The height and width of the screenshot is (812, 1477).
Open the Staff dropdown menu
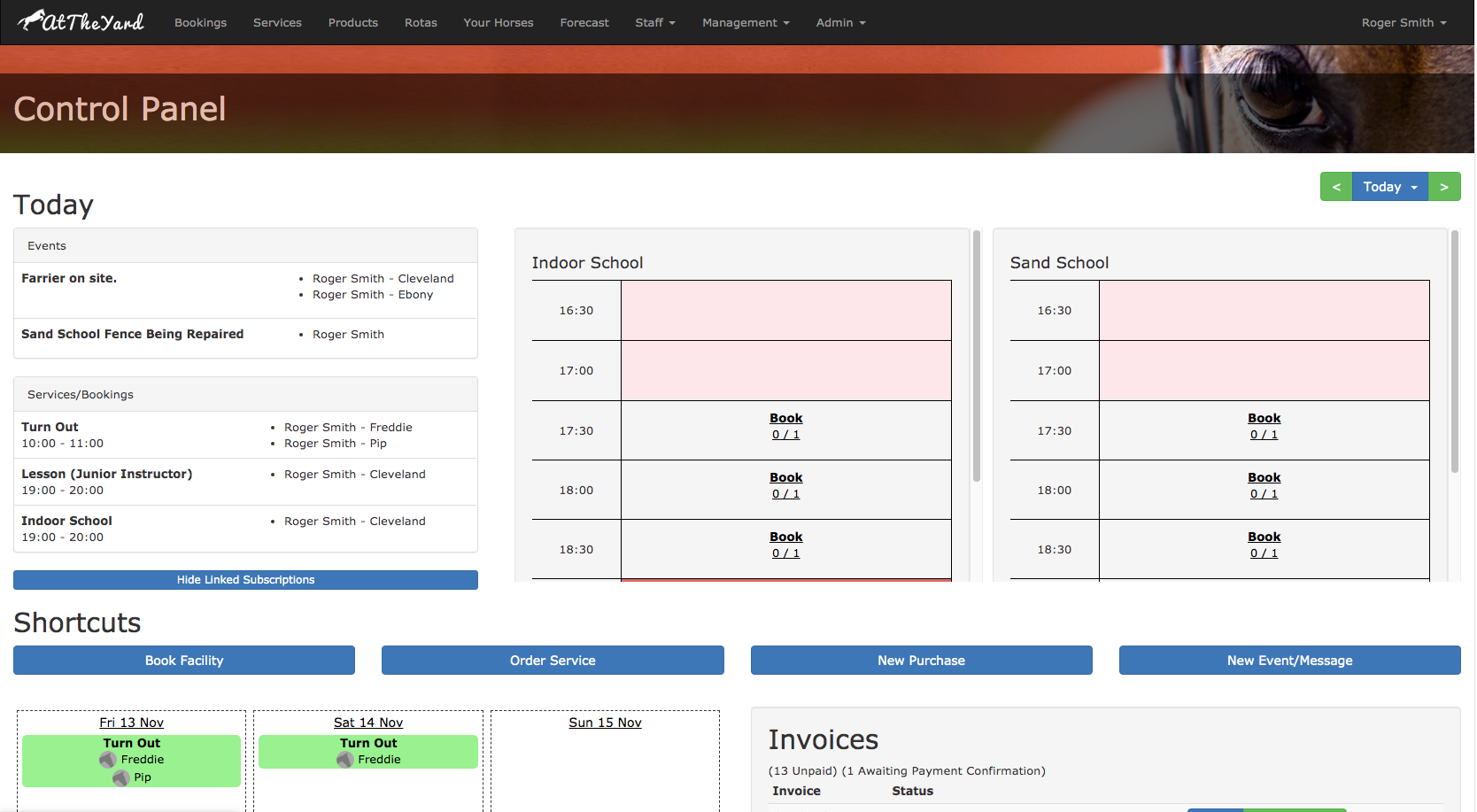point(655,22)
